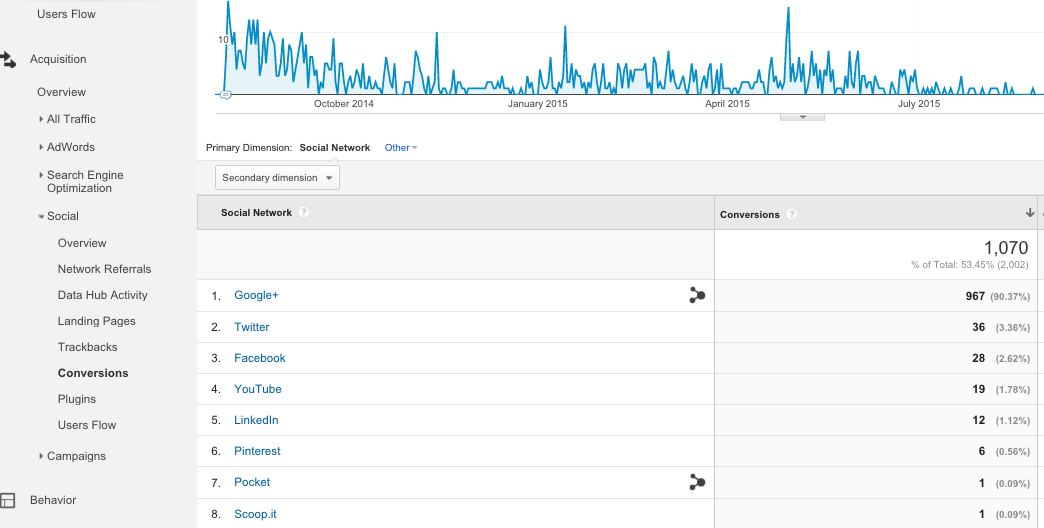Click the July 2015 chart axis label
The image size is (1044, 528).
pos(919,104)
